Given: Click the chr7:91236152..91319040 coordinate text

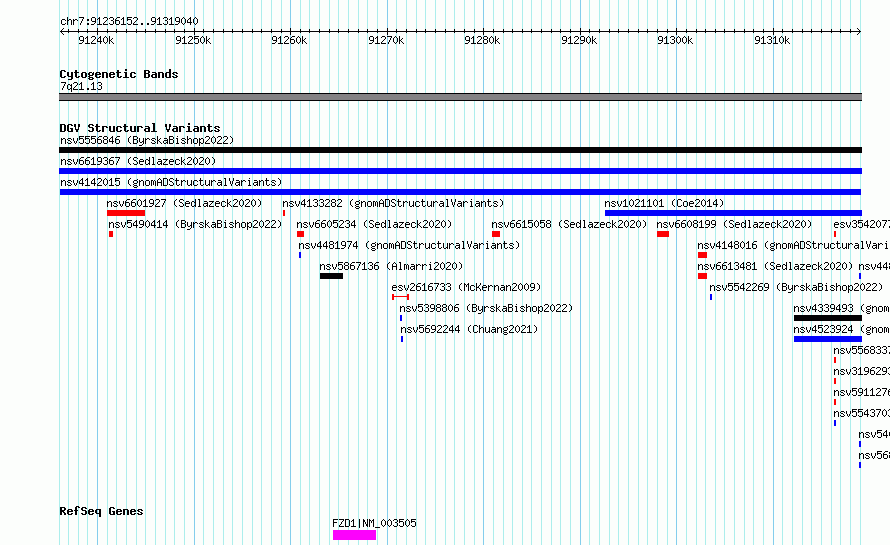Looking at the screenshot, I should click(x=129, y=21).
